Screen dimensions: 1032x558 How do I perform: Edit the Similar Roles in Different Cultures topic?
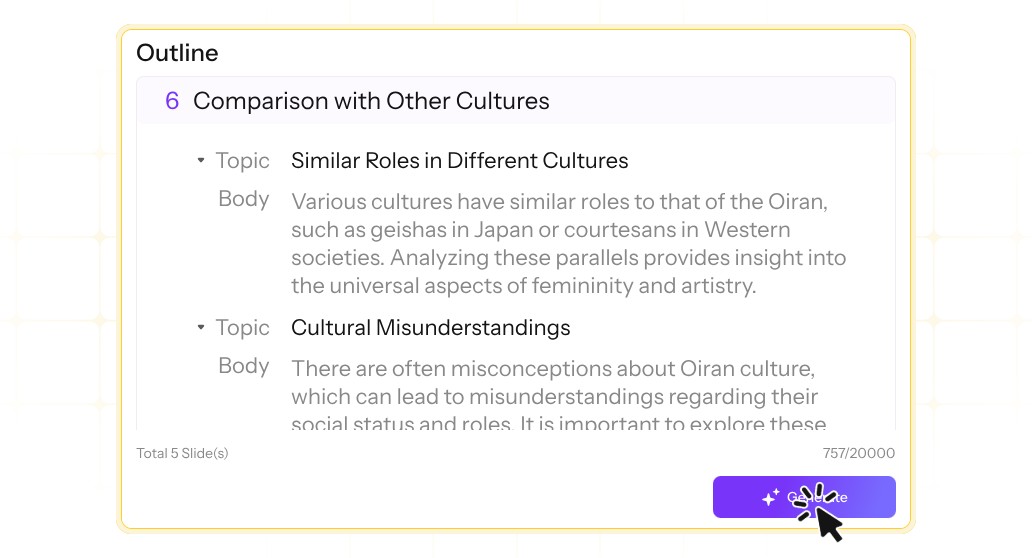459,160
